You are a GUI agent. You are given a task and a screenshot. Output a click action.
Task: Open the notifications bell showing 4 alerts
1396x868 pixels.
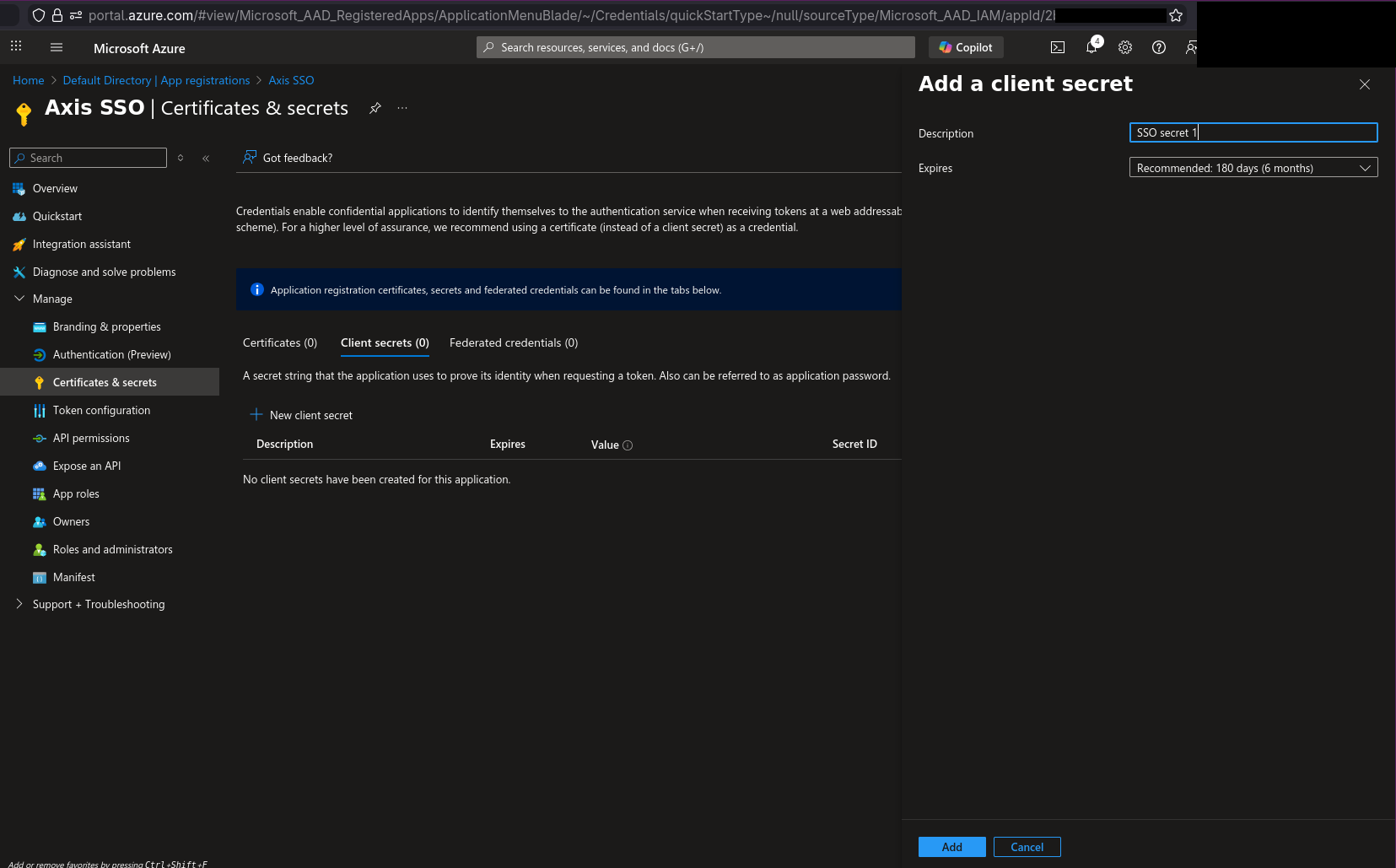(1091, 47)
